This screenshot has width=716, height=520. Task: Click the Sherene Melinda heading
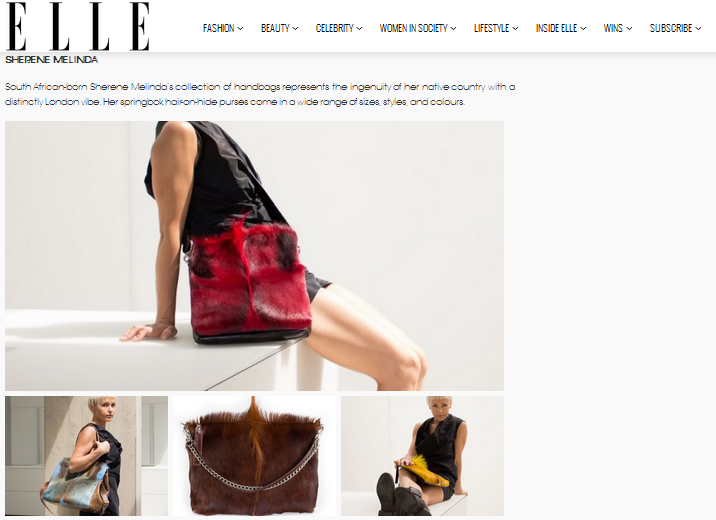click(52, 60)
